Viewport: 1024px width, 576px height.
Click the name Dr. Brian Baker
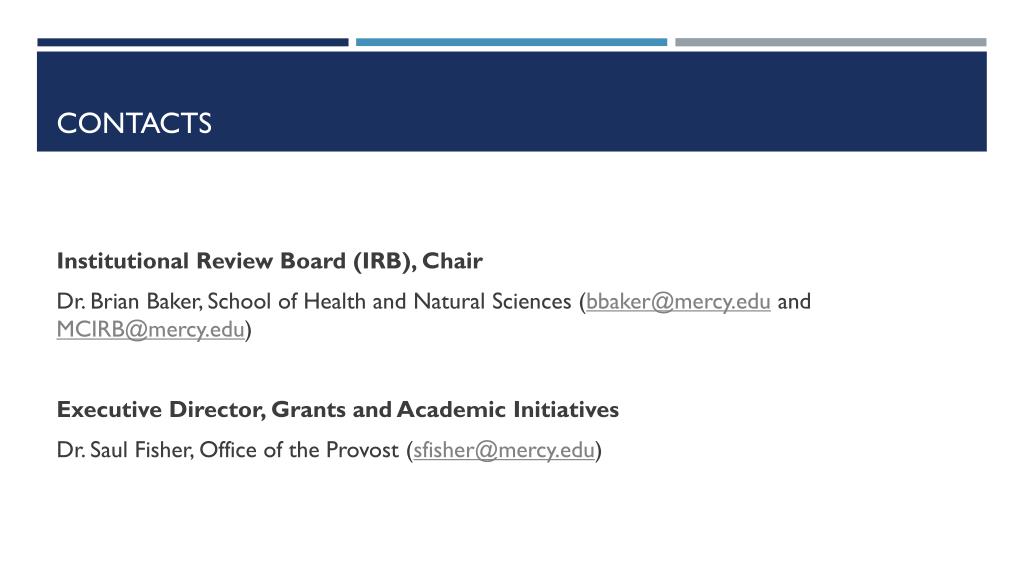(129, 302)
